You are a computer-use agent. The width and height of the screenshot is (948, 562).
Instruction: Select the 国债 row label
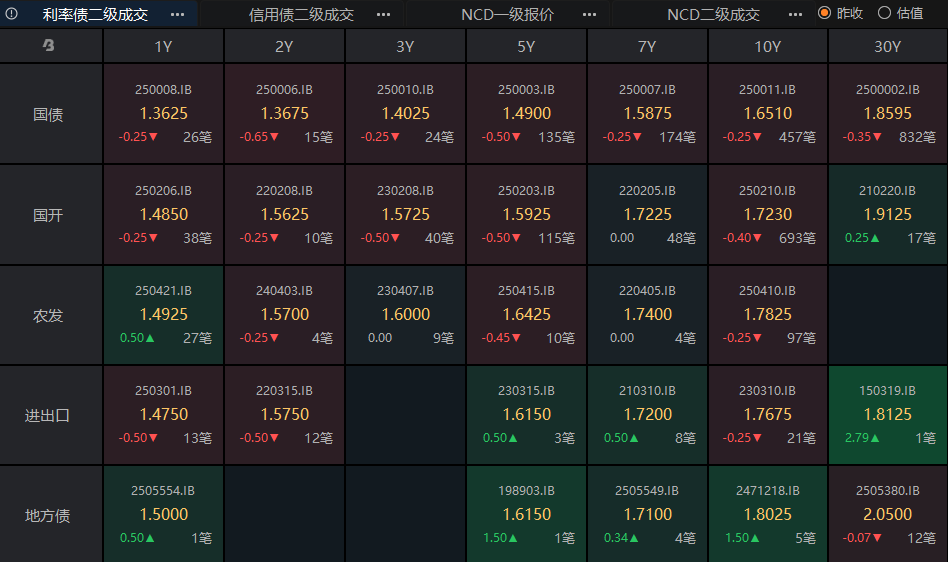pyautogui.click(x=48, y=114)
